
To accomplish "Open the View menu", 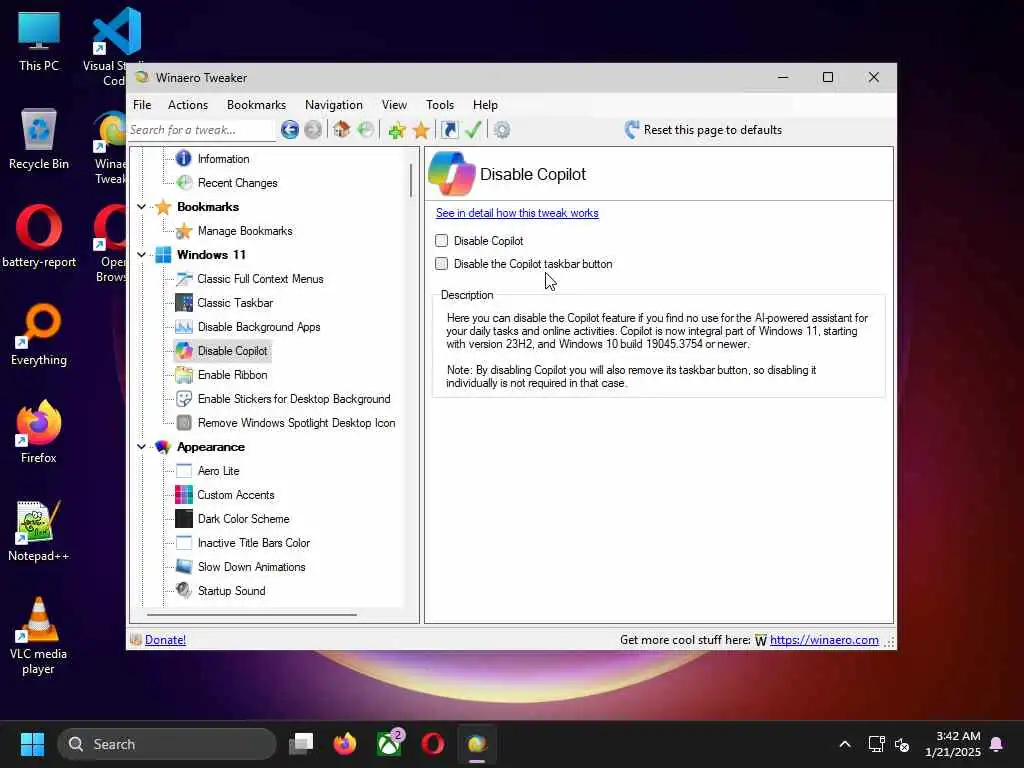I will (x=394, y=104).
